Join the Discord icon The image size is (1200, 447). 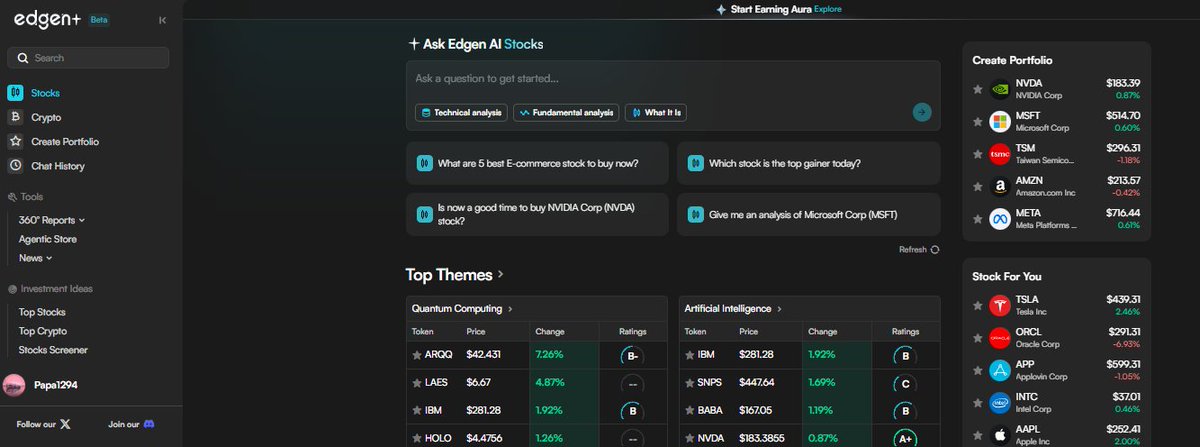(x=149, y=424)
